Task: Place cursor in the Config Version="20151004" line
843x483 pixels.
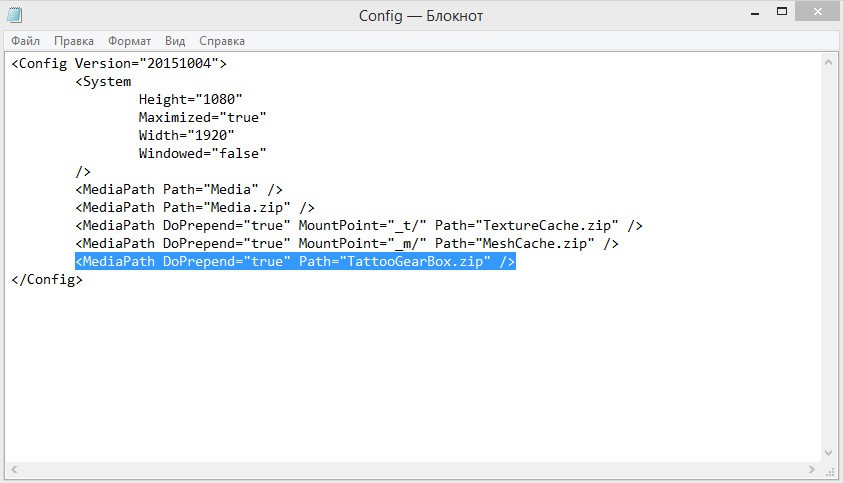Action: click(119, 63)
